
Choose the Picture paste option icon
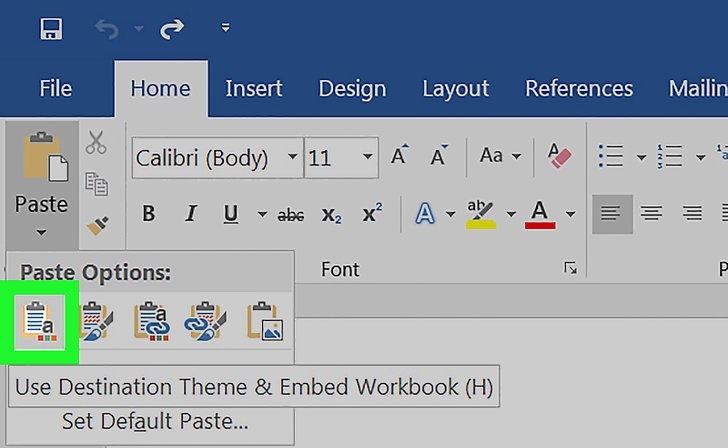(x=265, y=322)
